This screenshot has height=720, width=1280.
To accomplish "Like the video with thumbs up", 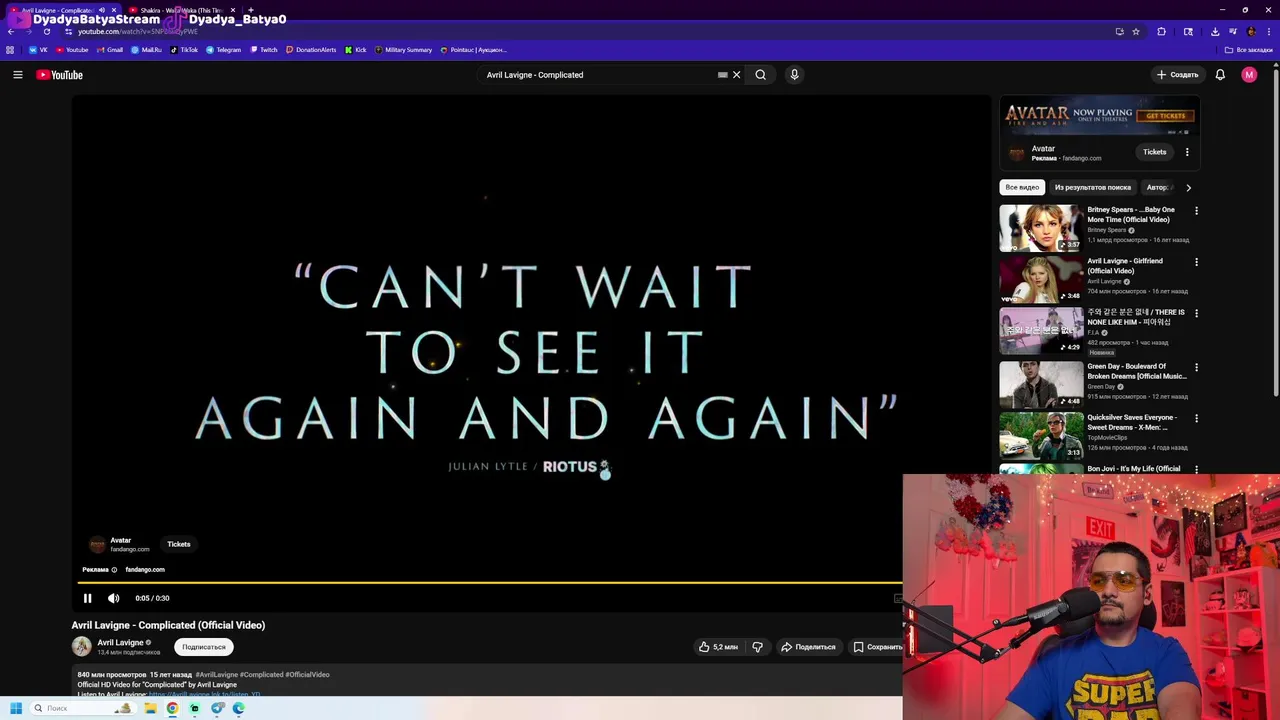I will (x=719, y=647).
